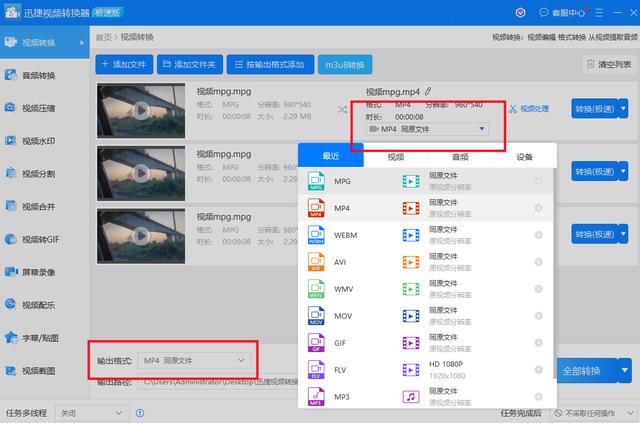Click the round button at end of WMV row
The height and width of the screenshot is (423, 640).
538,289
